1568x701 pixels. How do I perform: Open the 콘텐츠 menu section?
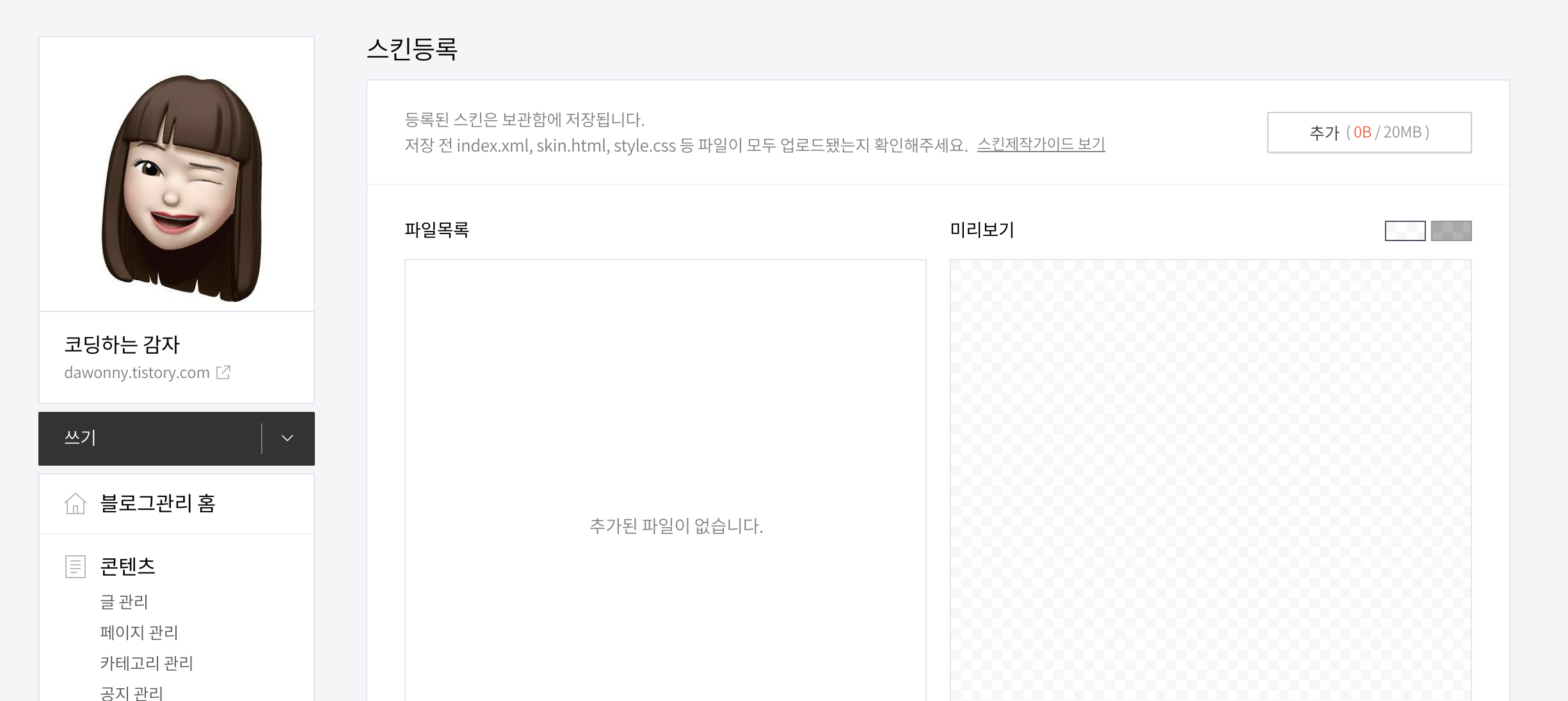coord(128,567)
